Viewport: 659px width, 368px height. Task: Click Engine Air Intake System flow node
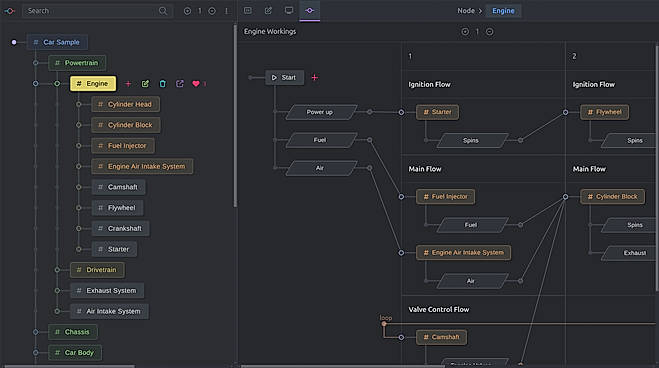click(464, 252)
